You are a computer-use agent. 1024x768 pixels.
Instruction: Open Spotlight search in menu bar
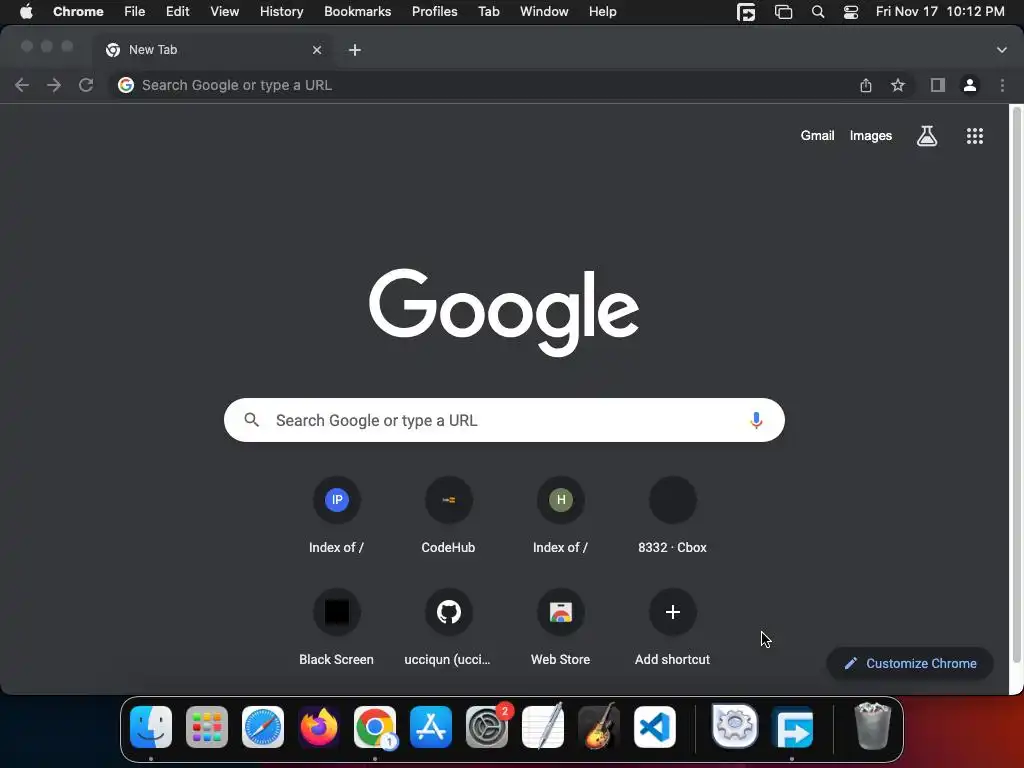coord(818,12)
